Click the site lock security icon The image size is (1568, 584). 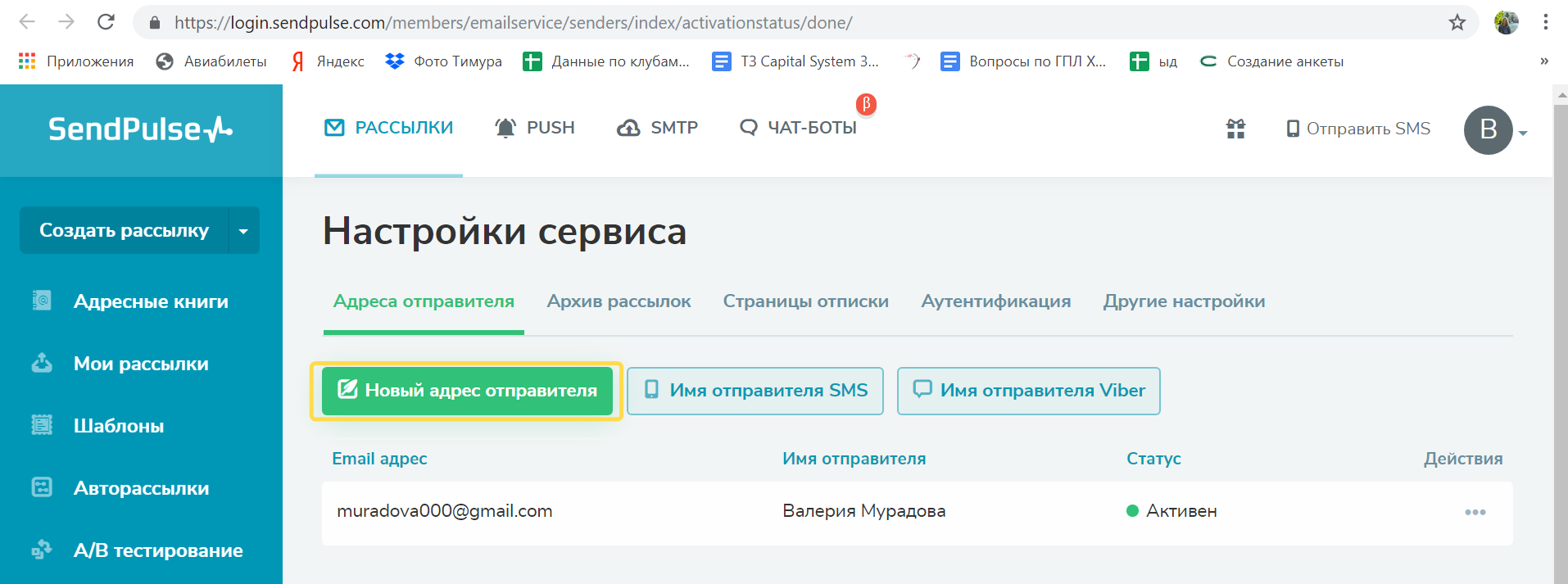[x=155, y=23]
